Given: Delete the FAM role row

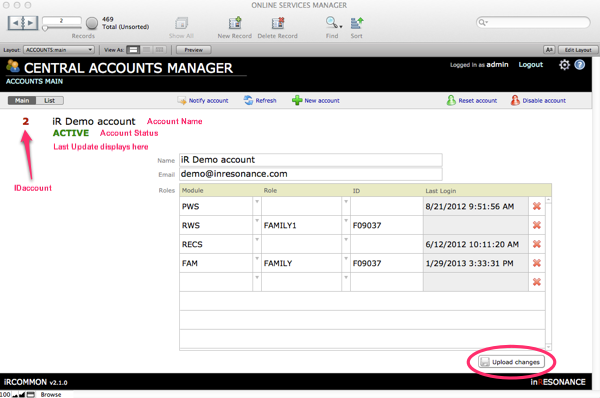Looking at the screenshot, I should [x=536, y=263].
